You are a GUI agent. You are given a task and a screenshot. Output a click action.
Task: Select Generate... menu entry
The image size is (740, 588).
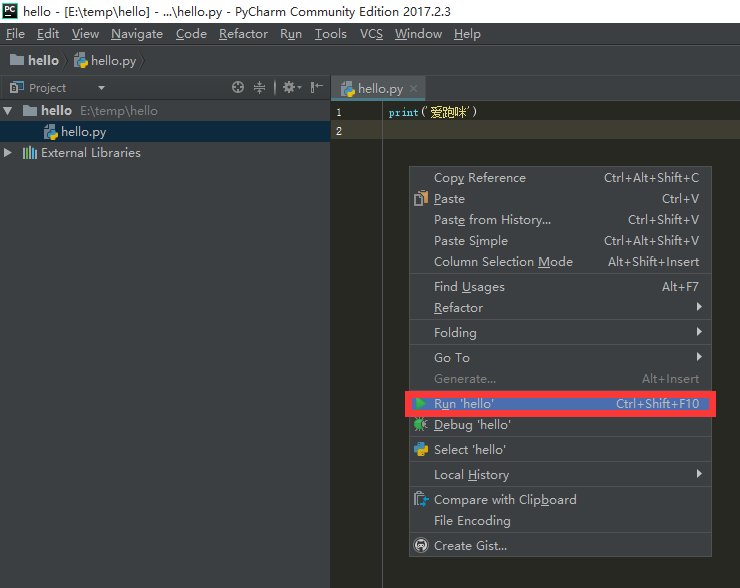tap(561, 379)
